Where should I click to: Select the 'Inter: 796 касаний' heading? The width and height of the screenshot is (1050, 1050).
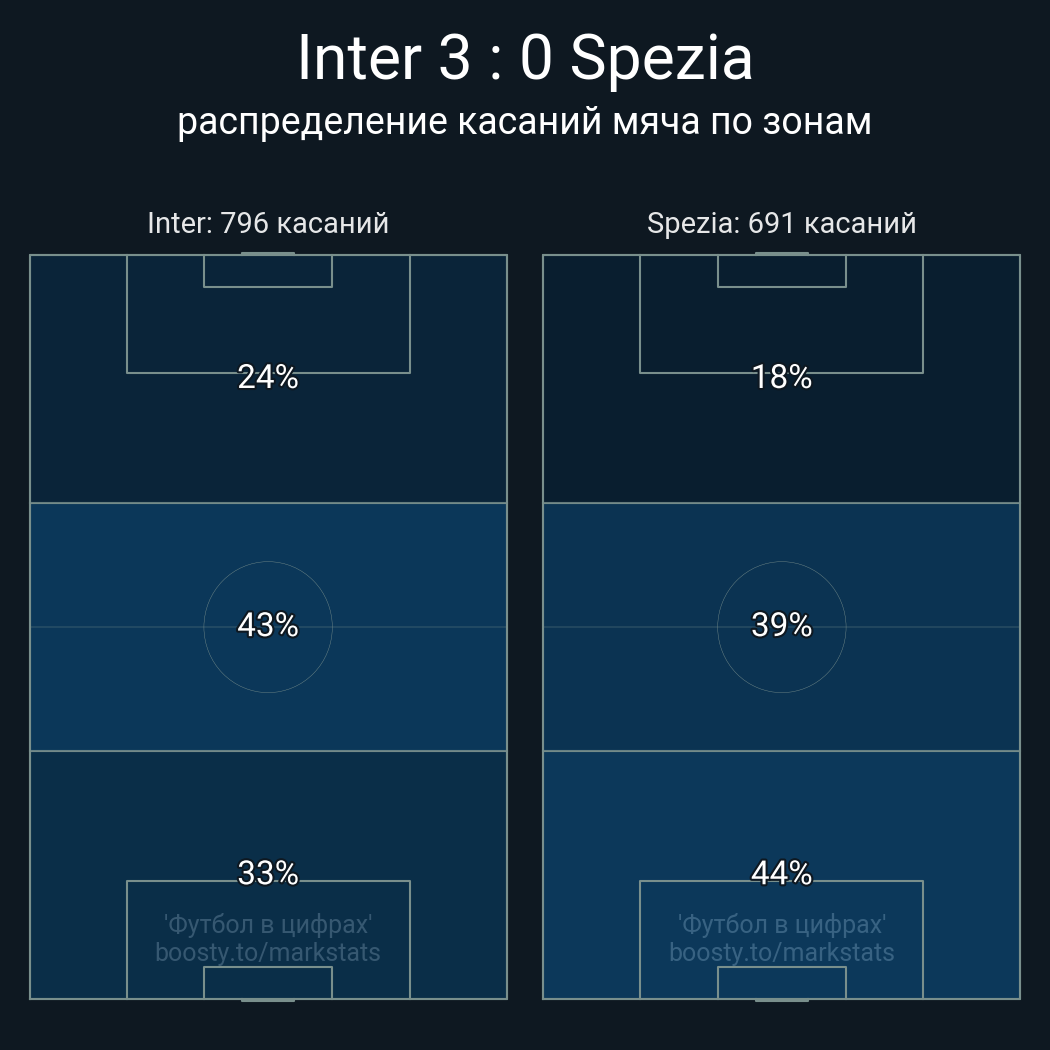[x=268, y=222]
